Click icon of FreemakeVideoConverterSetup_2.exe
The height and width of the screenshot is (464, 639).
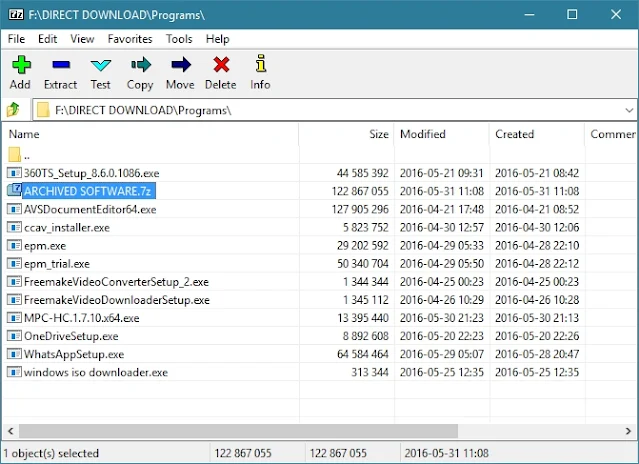coord(14,281)
